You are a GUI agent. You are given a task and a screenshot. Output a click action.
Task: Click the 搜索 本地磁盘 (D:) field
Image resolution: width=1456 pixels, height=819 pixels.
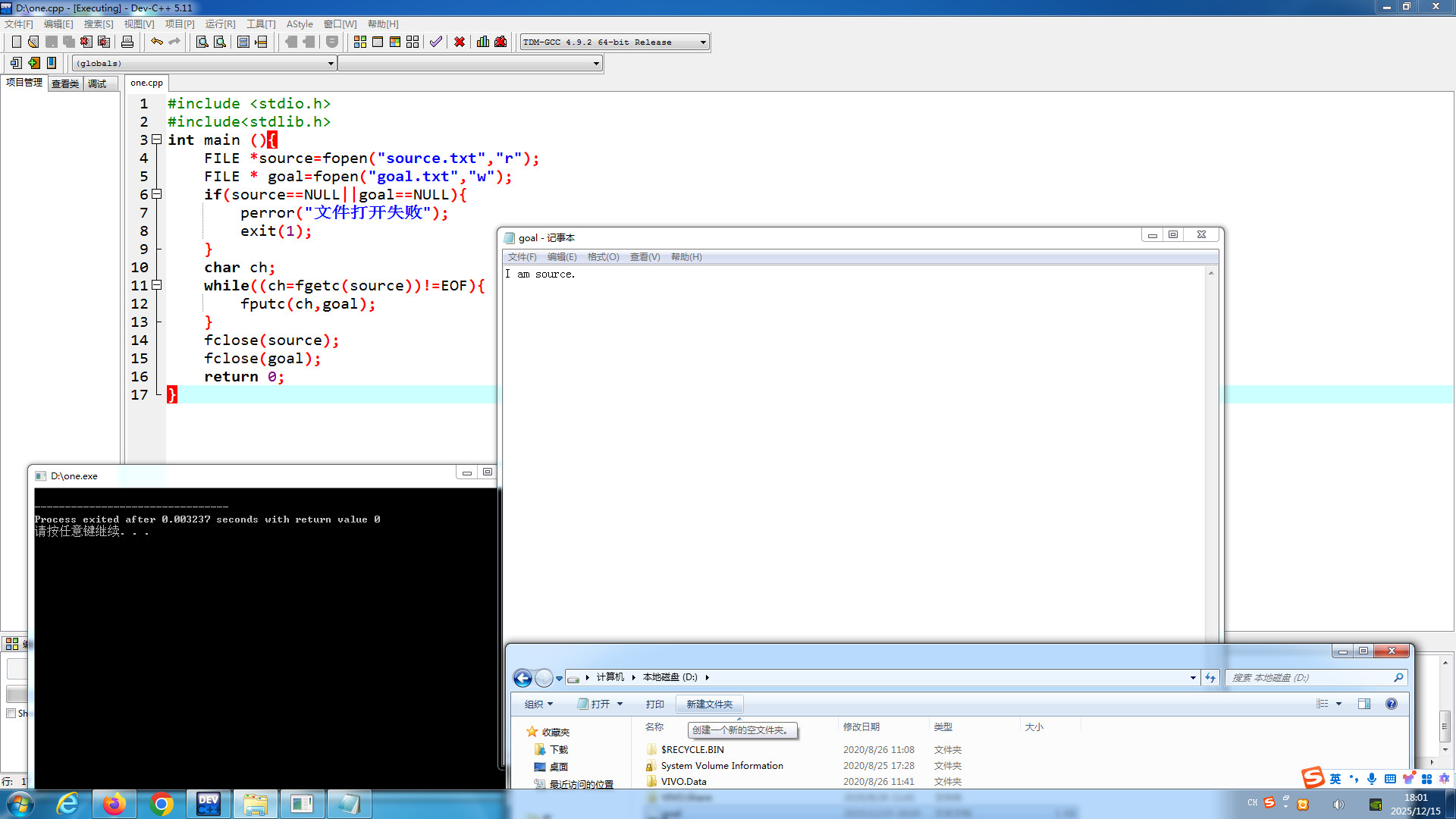(1310, 678)
